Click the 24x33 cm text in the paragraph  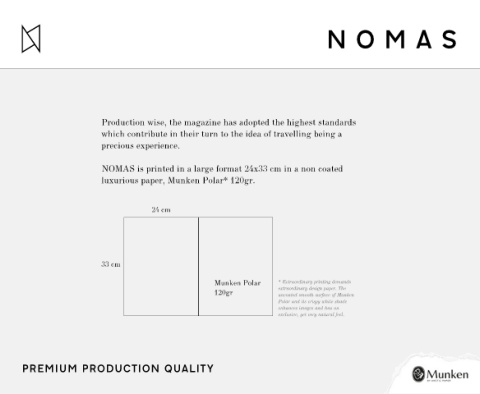point(263,169)
